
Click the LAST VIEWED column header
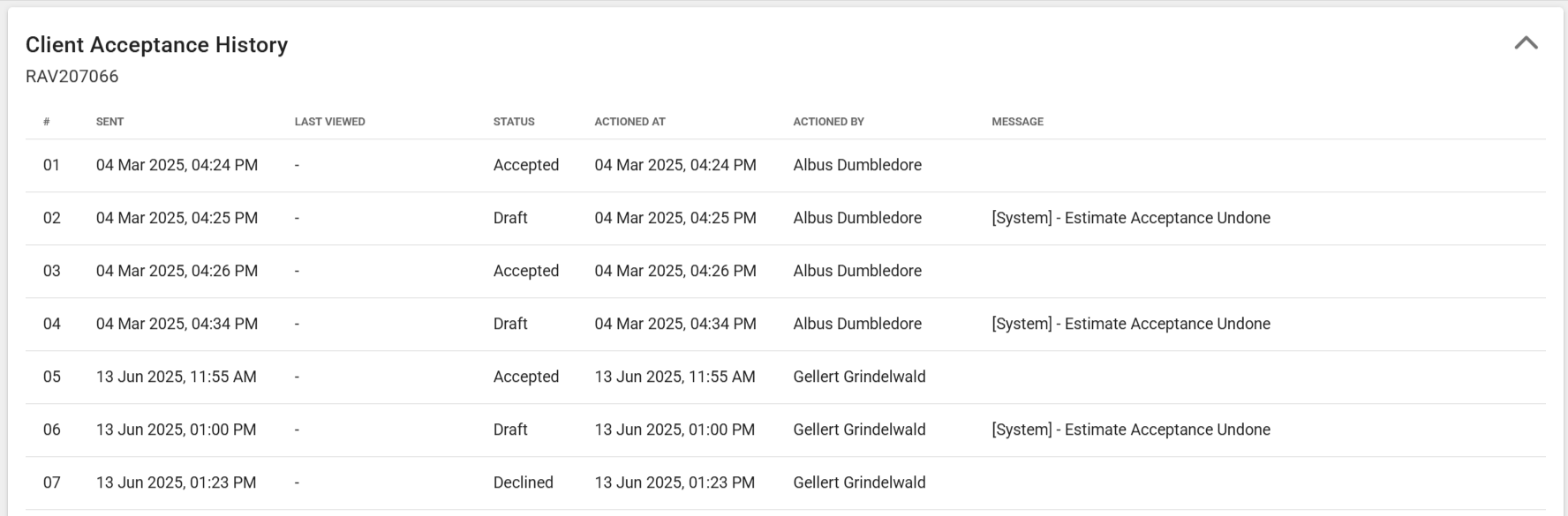pos(329,122)
